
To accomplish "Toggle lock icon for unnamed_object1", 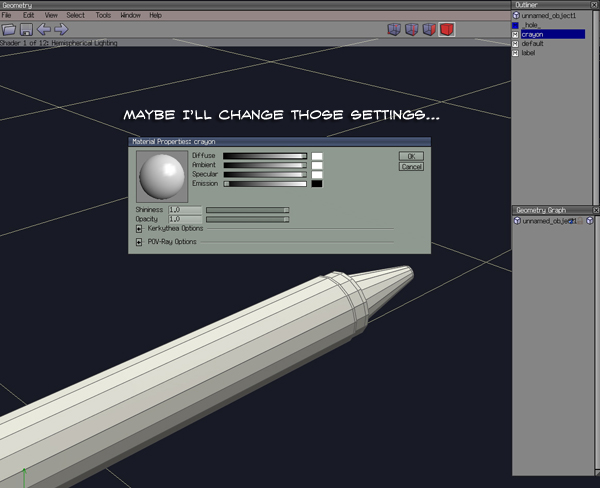I will [x=580, y=221].
